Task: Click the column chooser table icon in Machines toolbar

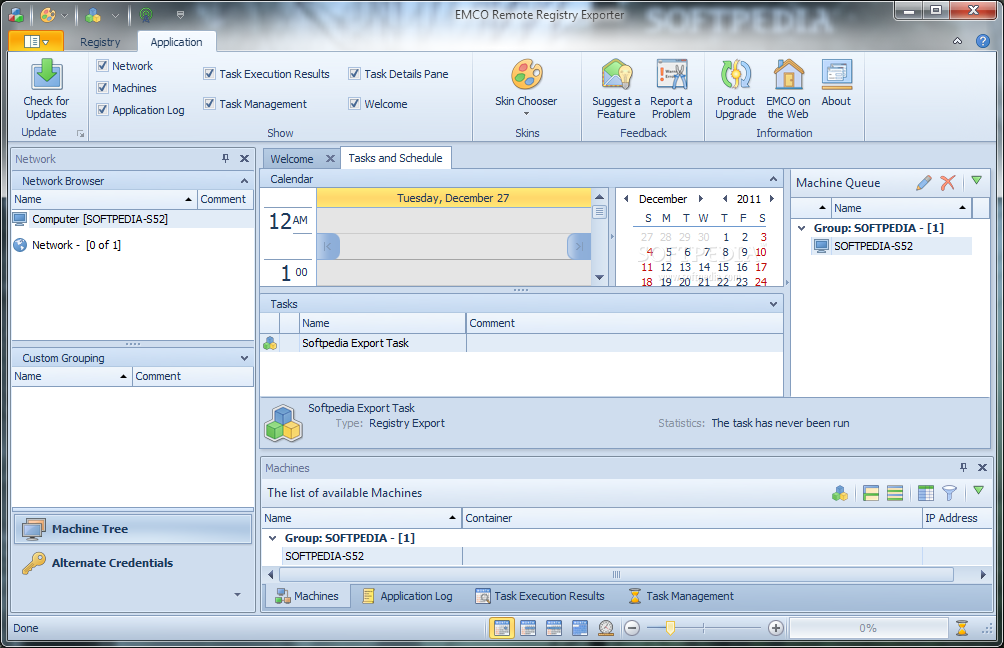Action: 926,493
